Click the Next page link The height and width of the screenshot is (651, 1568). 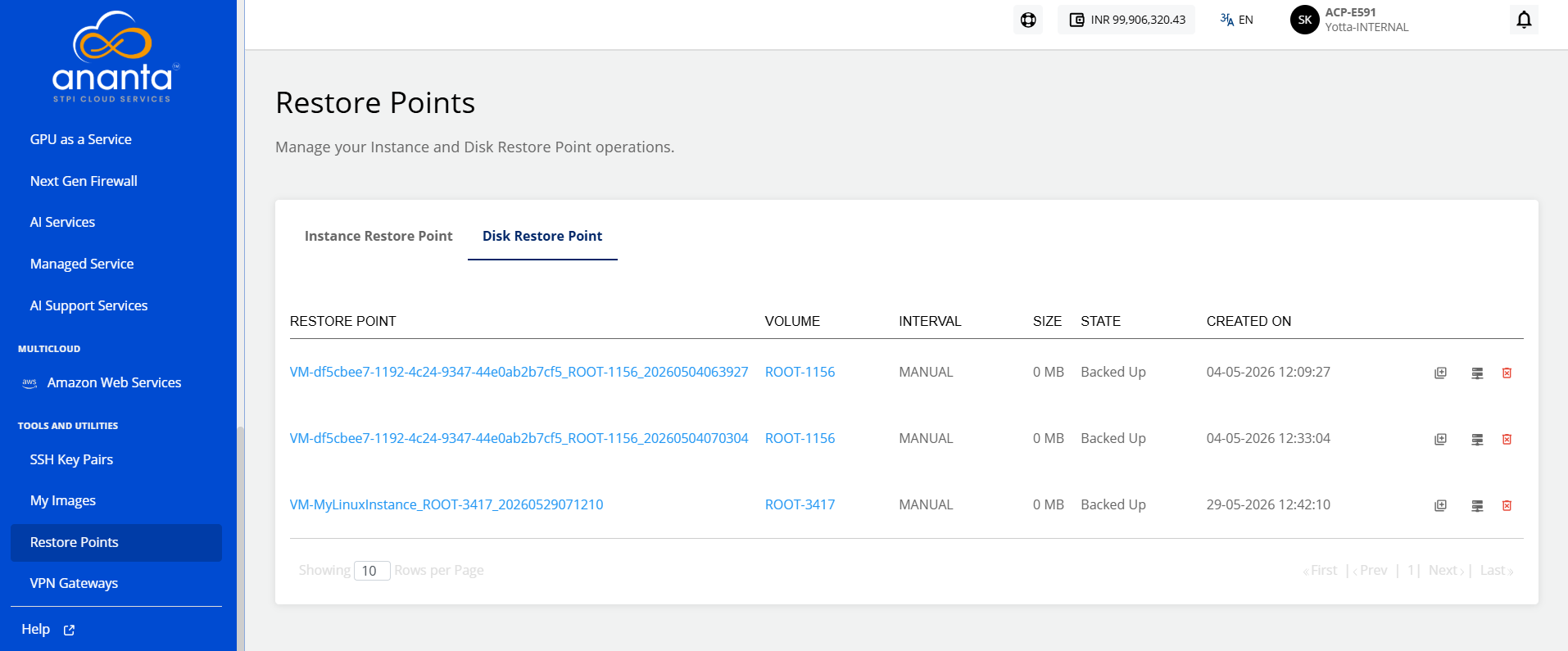click(x=1446, y=570)
